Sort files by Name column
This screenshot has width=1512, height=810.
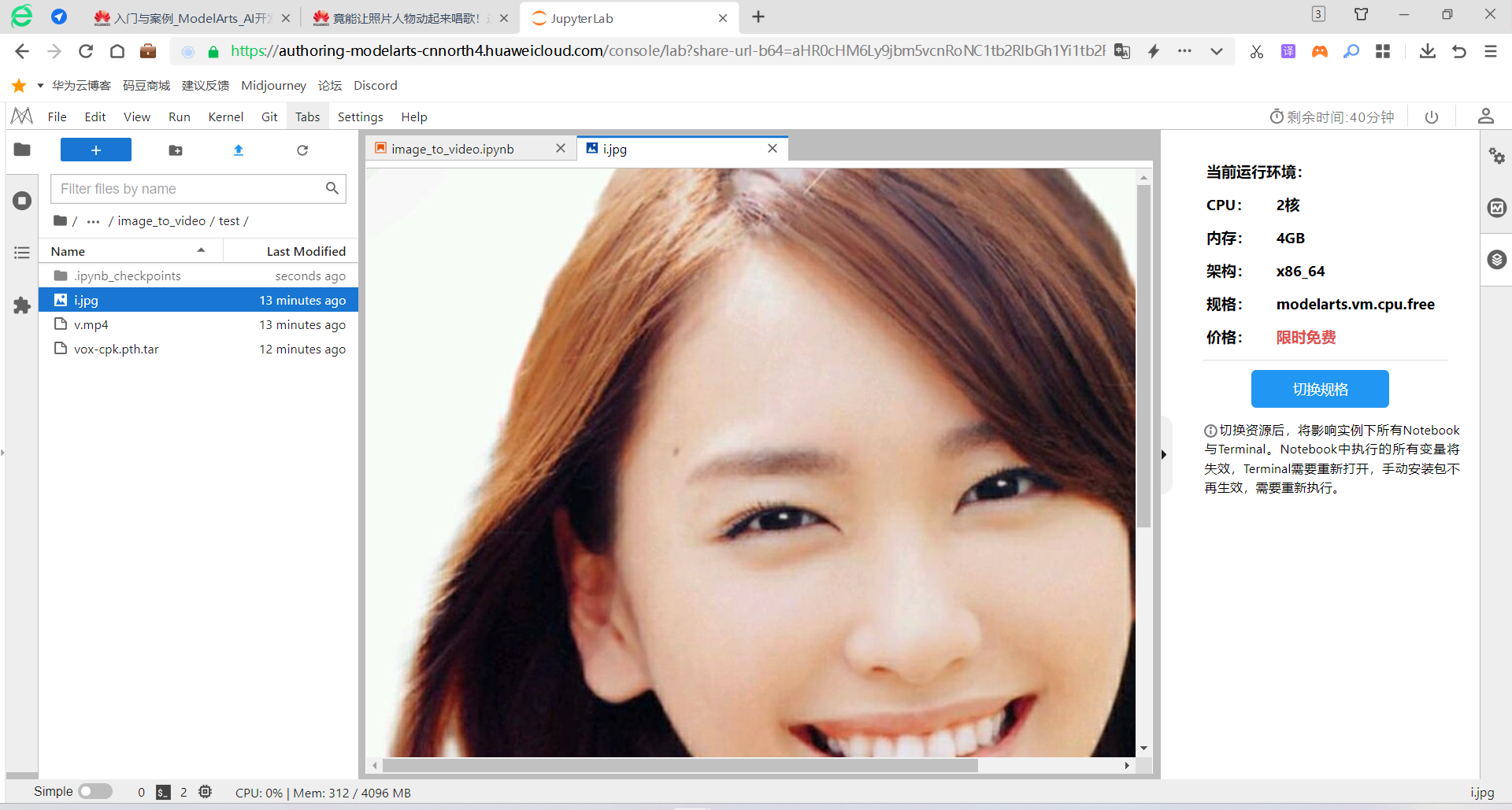click(x=131, y=251)
